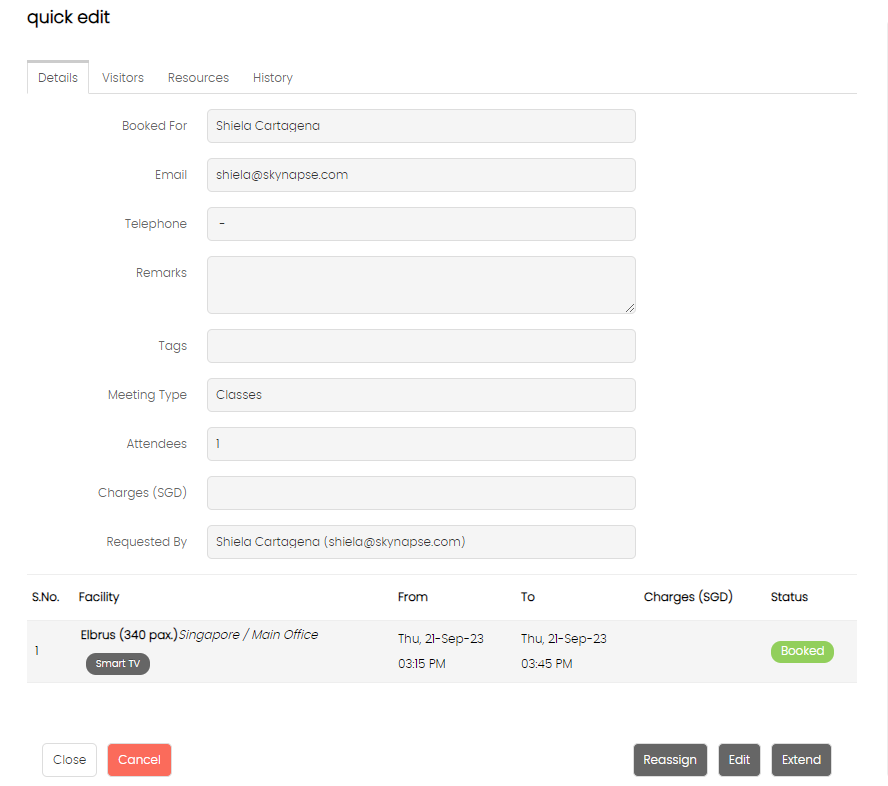Click the Charges (SGD) column header
888x786 pixels.
(688, 597)
